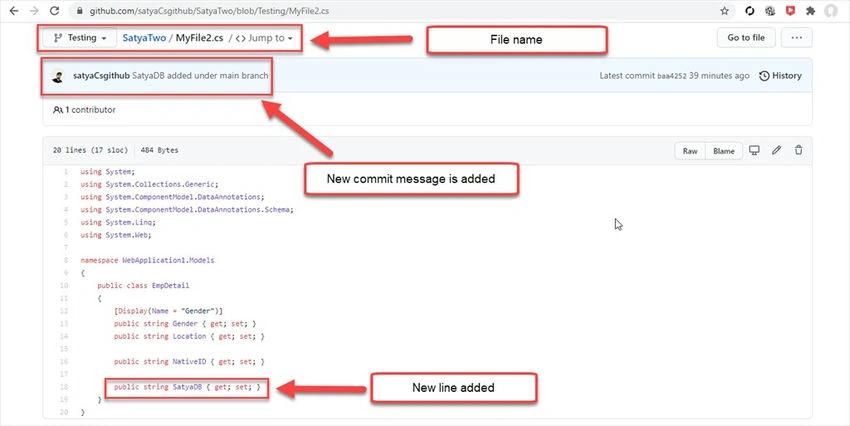This screenshot has height=426, width=850.
Task: Click the Go to file button
Action: (x=746, y=37)
